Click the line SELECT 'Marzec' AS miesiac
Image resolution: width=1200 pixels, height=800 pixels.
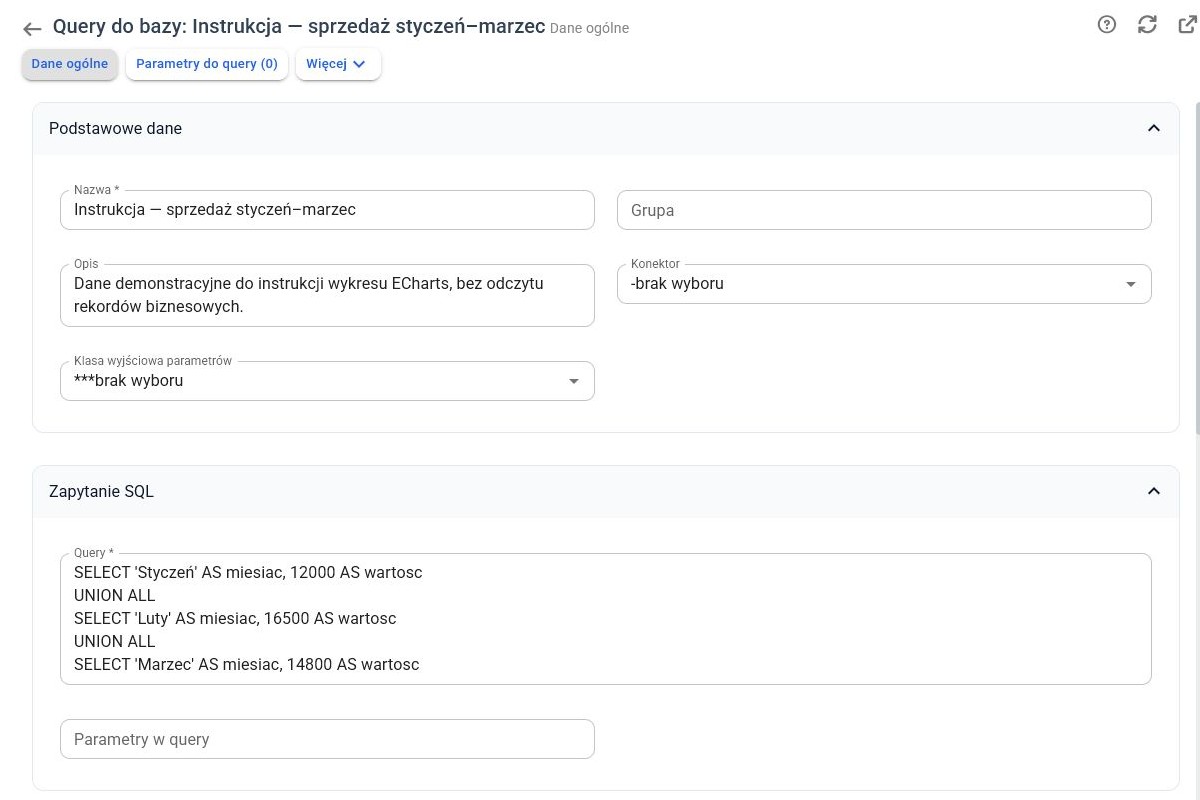[x=246, y=664]
